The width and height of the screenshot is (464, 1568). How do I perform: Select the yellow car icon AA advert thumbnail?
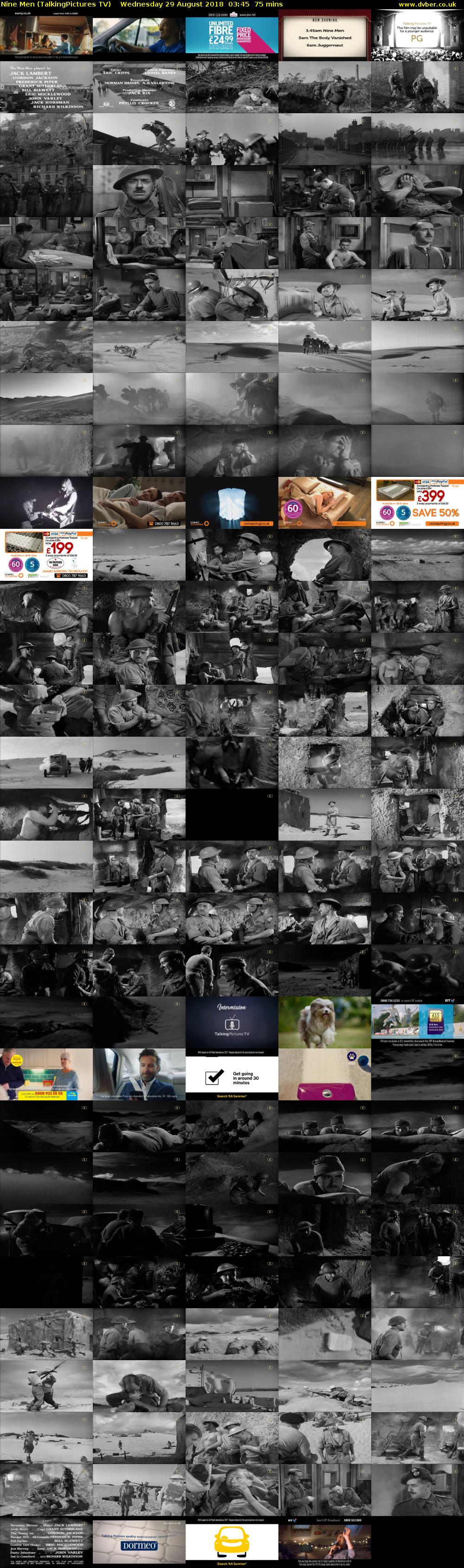point(232,1542)
